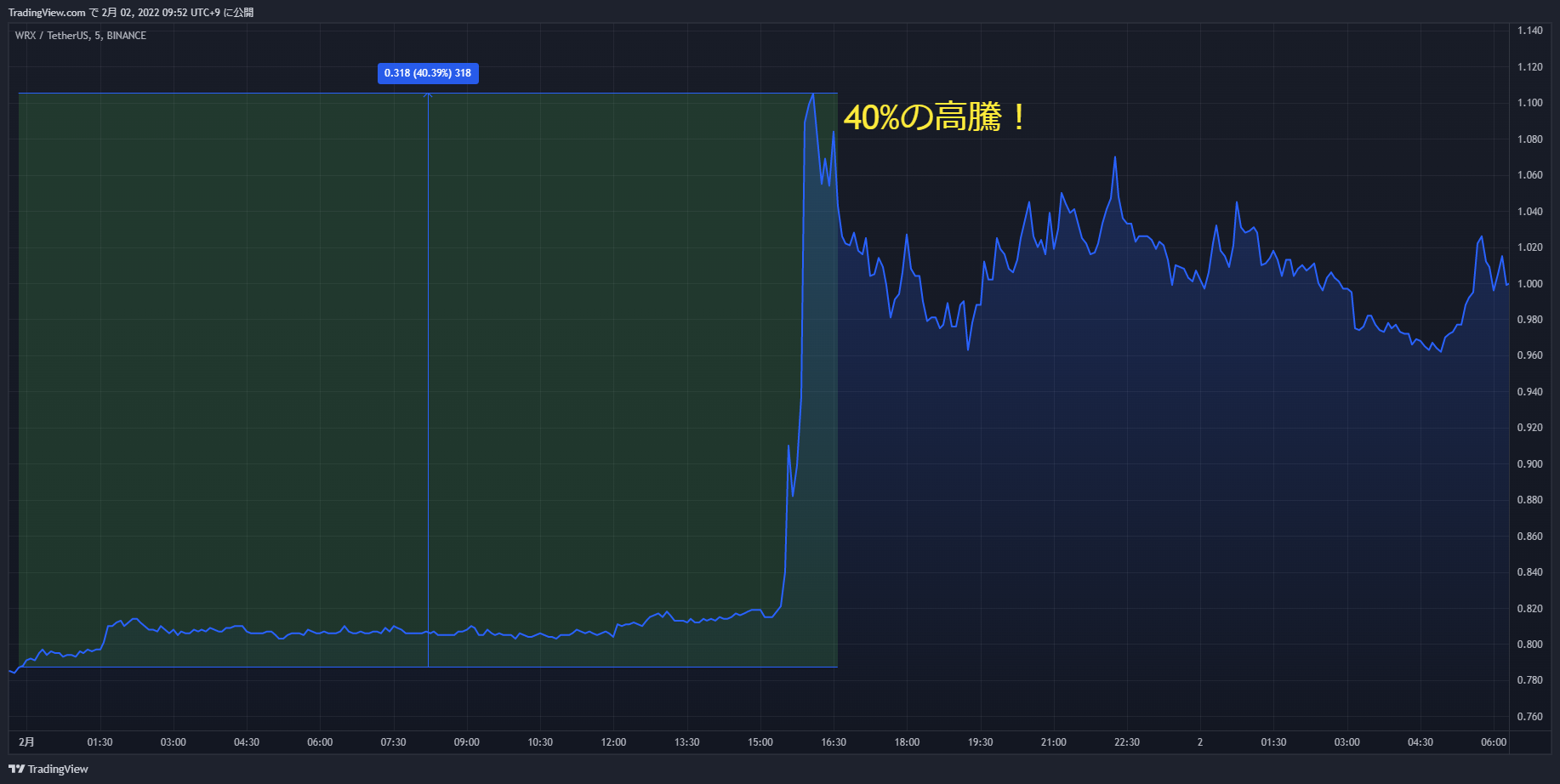Click the TradingView wordmark at bottom-left
The height and width of the screenshot is (784, 1560).
(58, 769)
